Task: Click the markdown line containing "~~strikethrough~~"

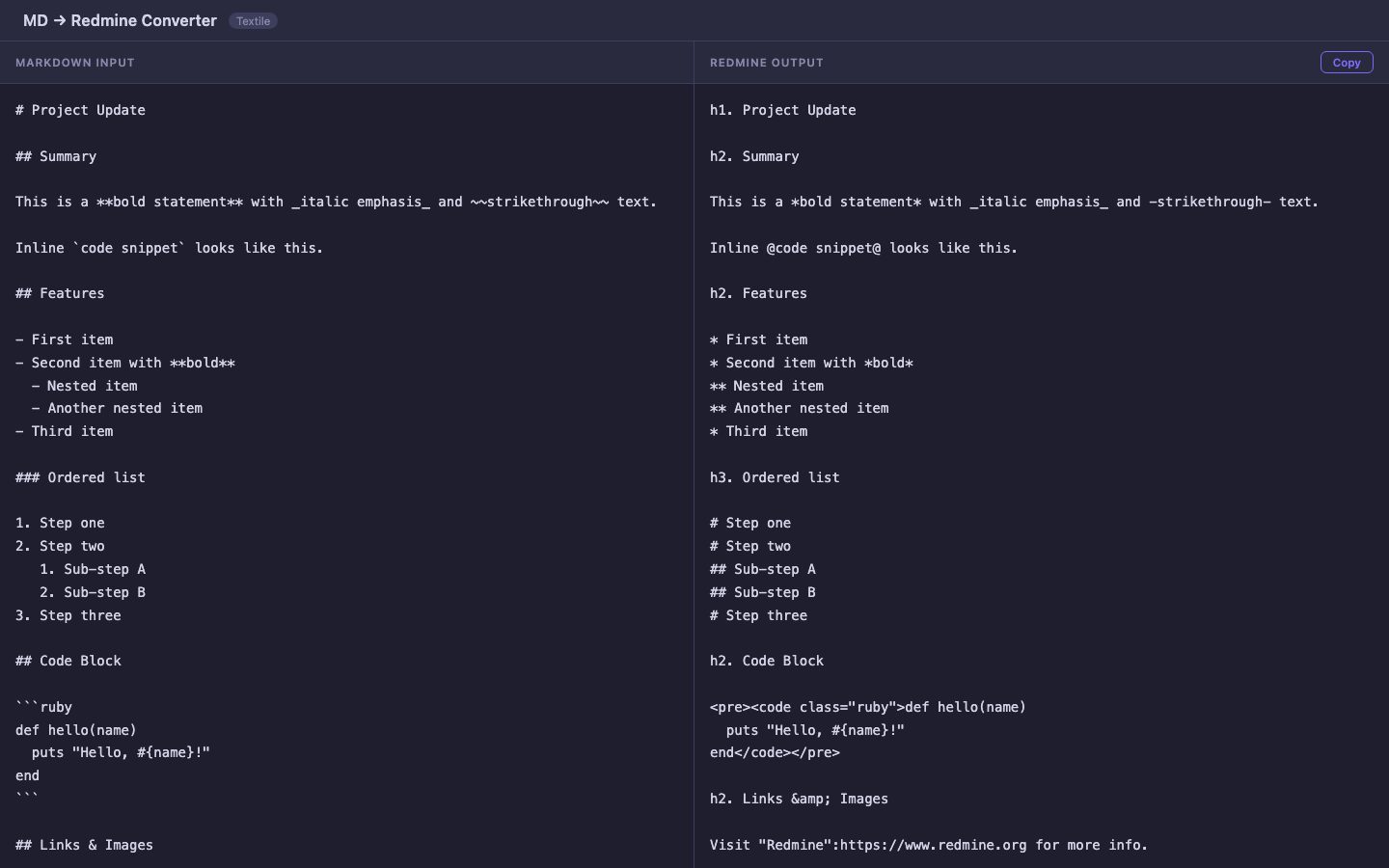Action: point(336,202)
